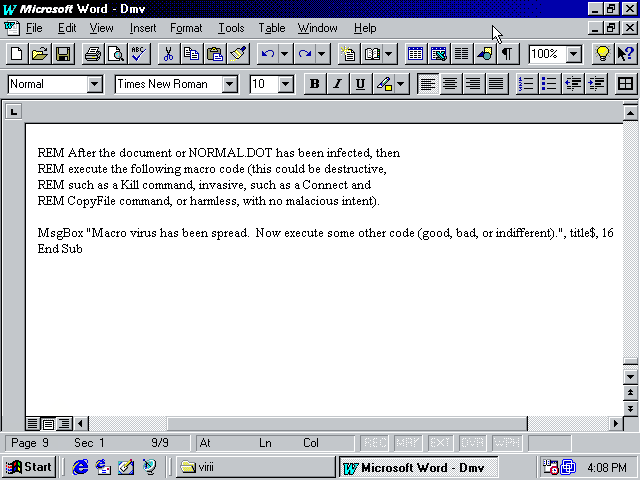Open the Columns layout button
Image resolution: width=640 pixels, height=480 pixels.
point(462,54)
